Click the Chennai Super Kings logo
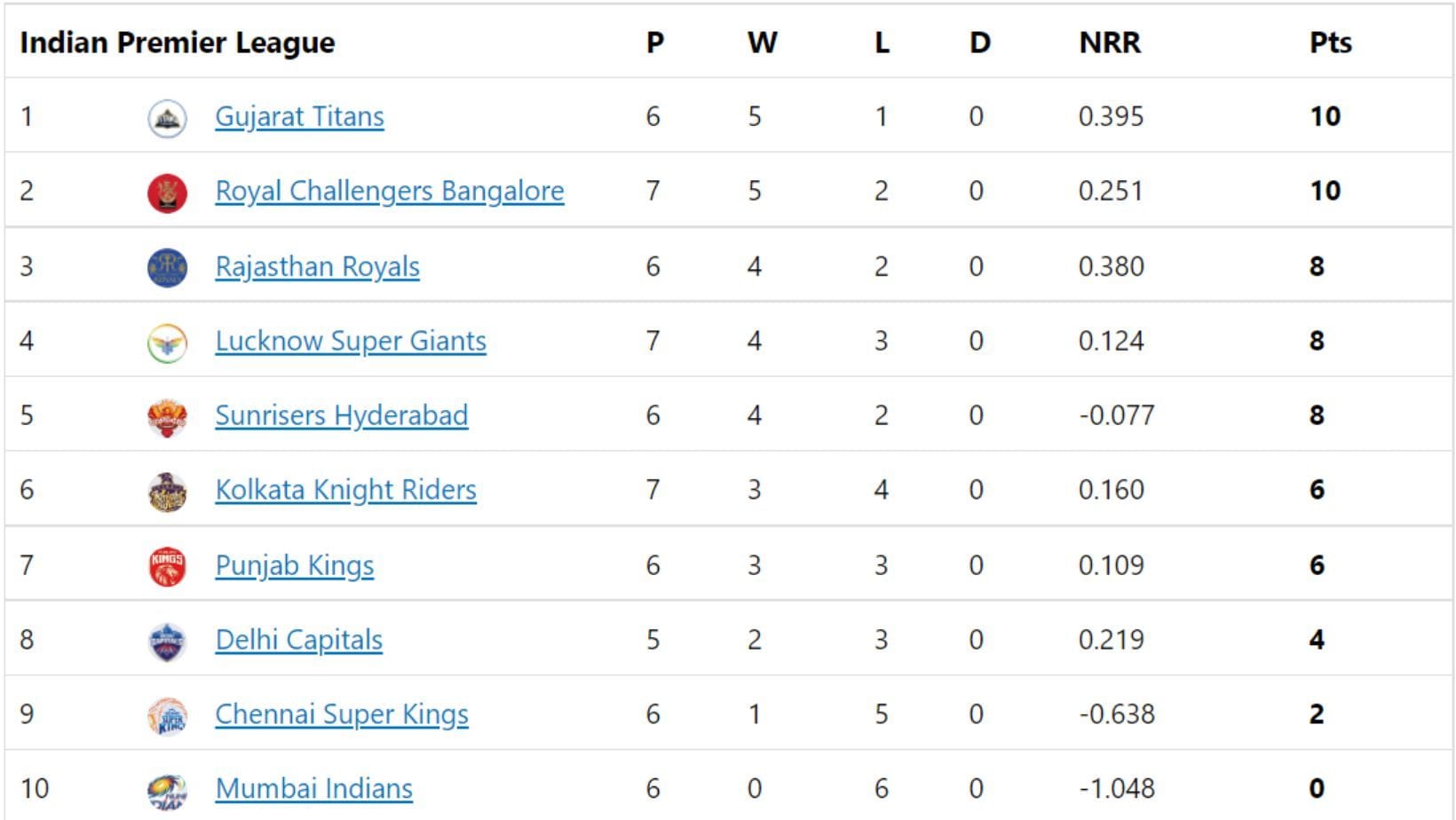This screenshot has height=820, width=1456. click(168, 714)
